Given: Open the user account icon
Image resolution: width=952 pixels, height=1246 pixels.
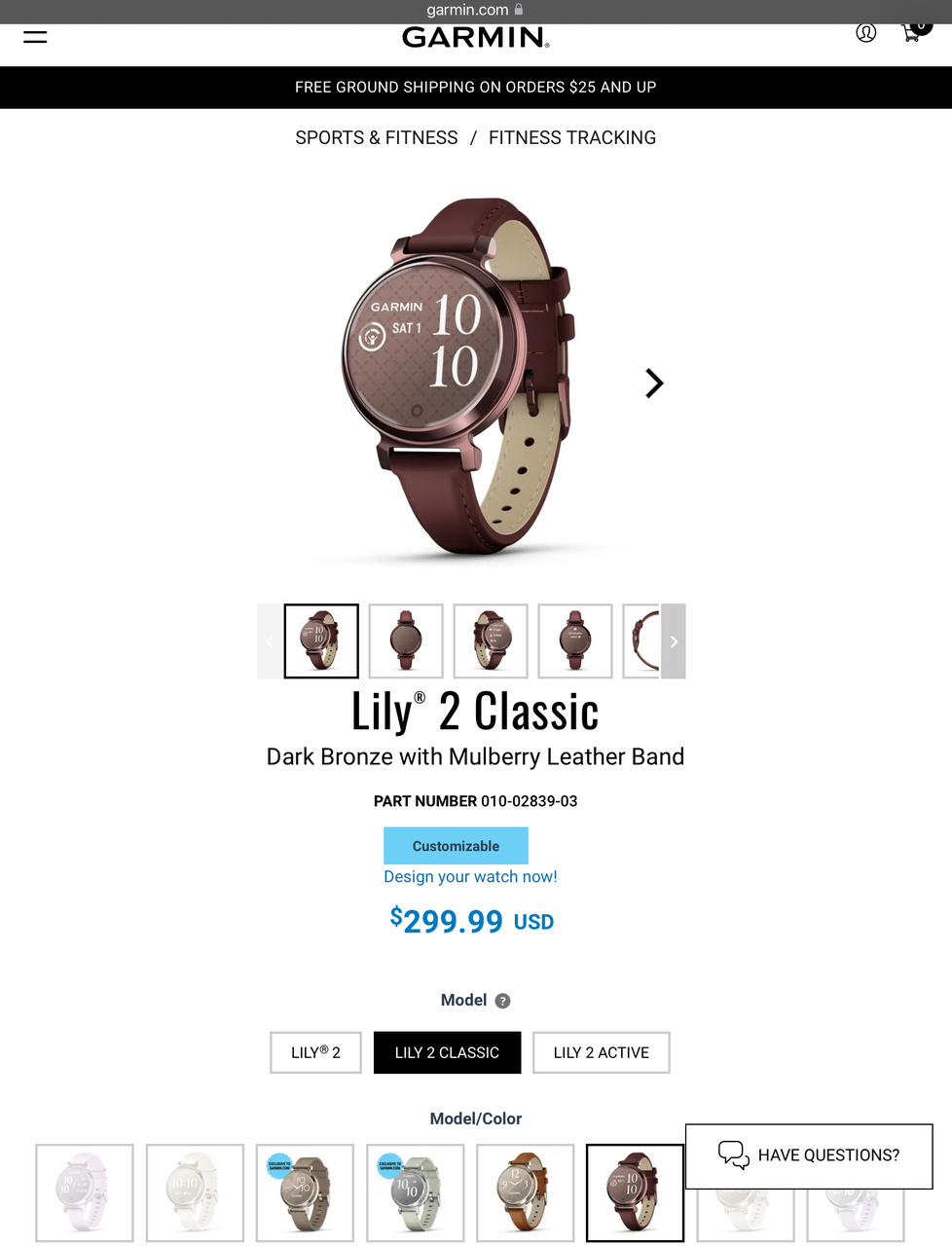Looking at the screenshot, I should pyautogui.click(x=865, y=33).
